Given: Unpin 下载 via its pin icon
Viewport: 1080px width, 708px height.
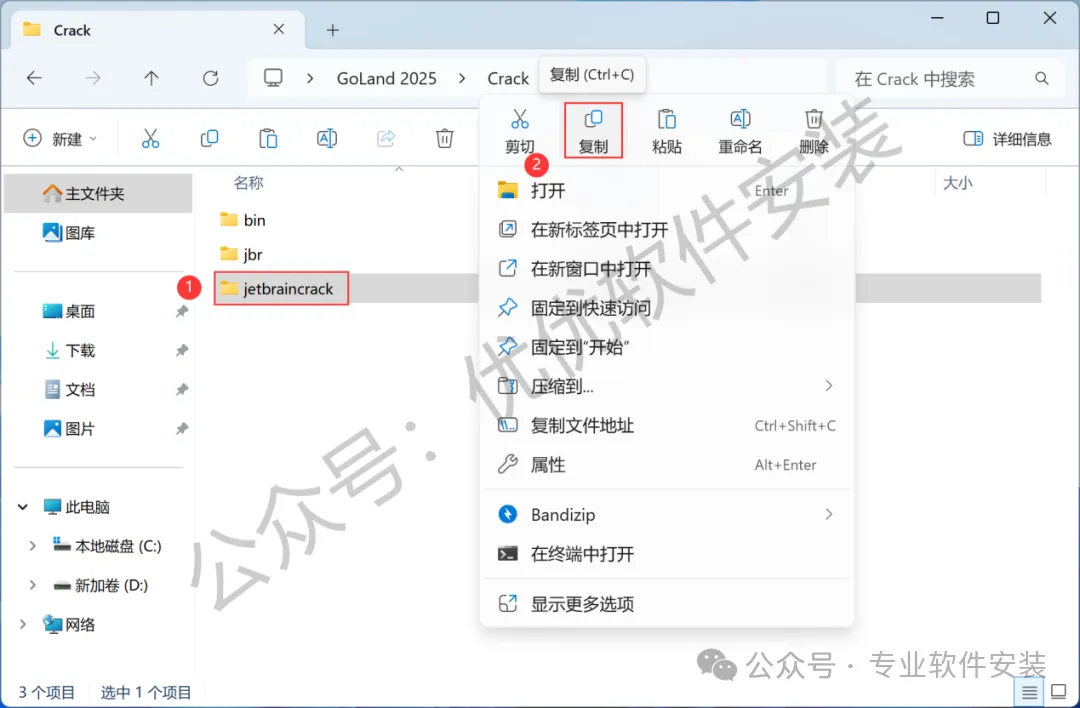Looking at the screenshot, I should [x=182, y=351].
